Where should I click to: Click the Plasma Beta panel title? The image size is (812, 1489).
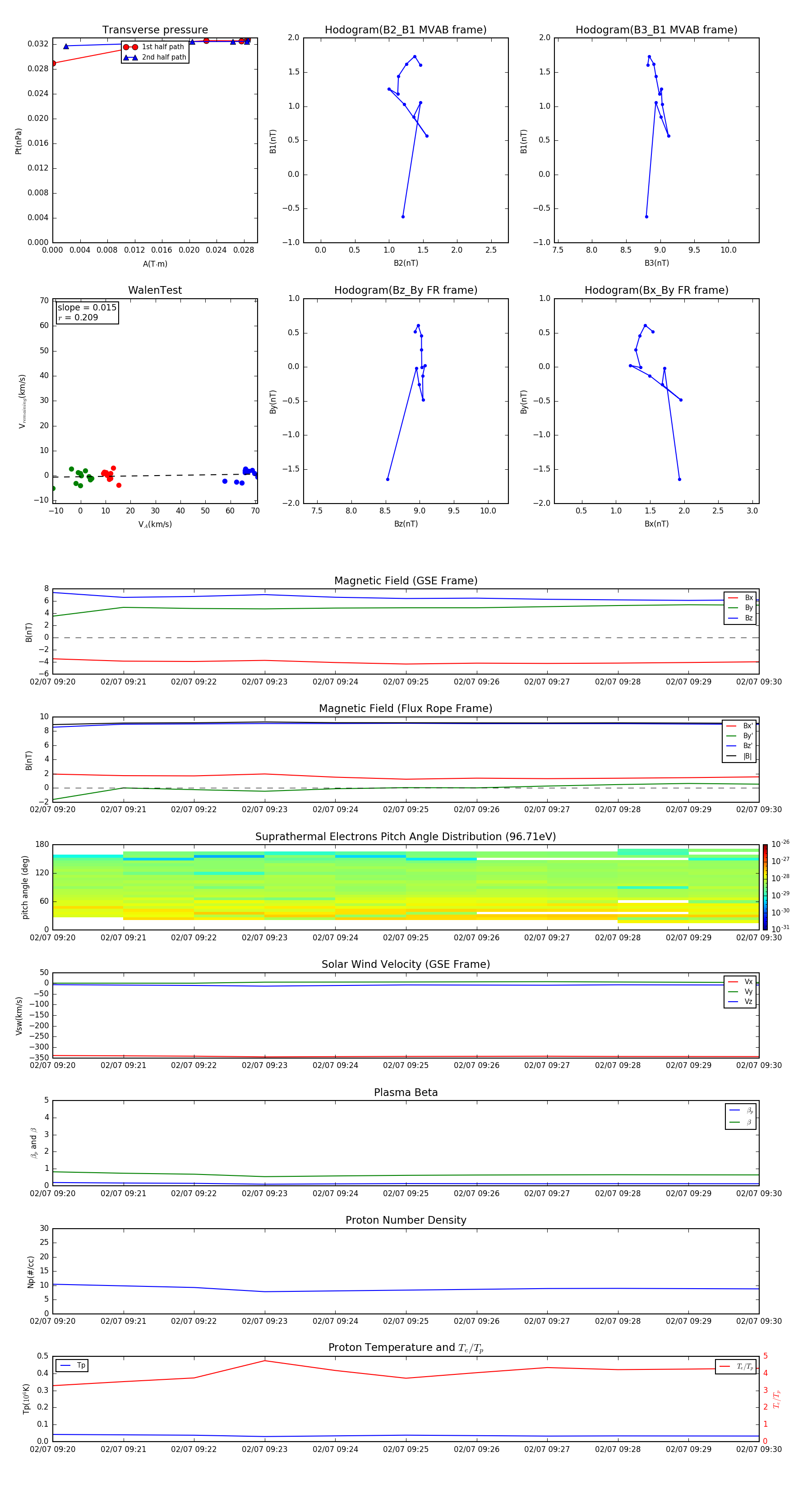(406, 1092)
